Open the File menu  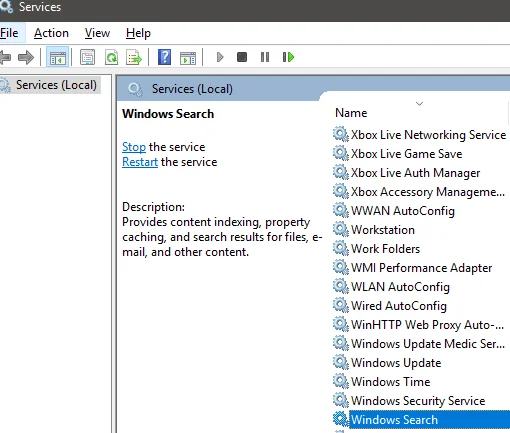(x=9, y=33)
